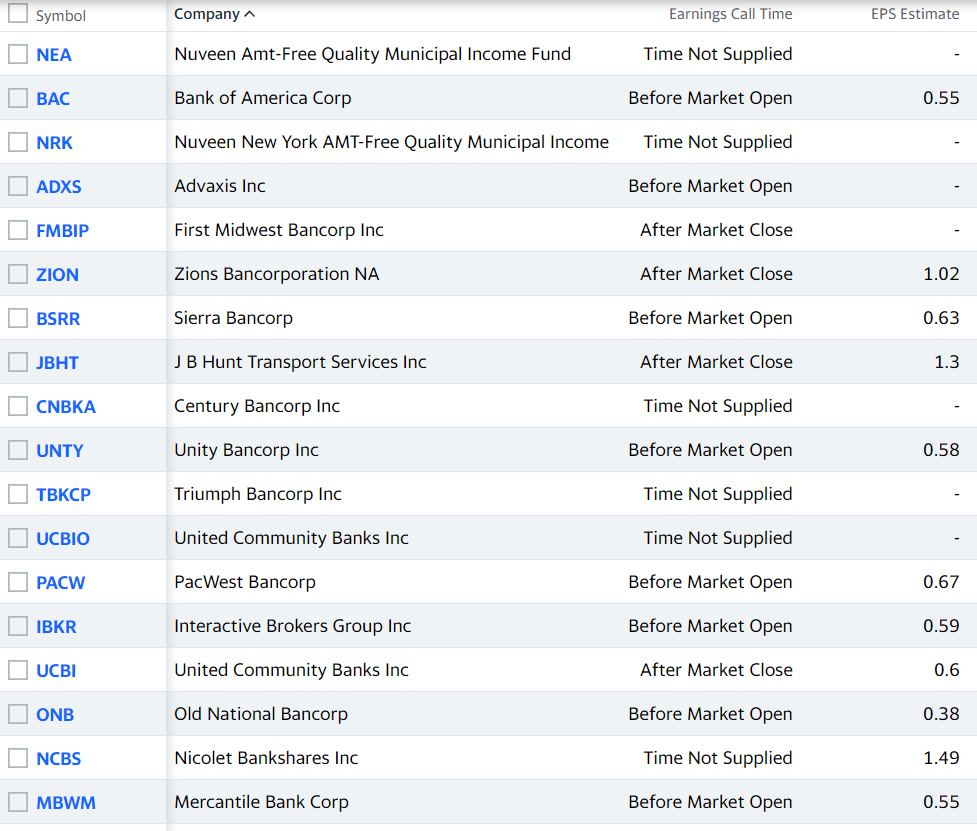The width and height of the screenshot is (977, 831).
Task: Sort by EPS Estimate header
Action: (915, 14)
